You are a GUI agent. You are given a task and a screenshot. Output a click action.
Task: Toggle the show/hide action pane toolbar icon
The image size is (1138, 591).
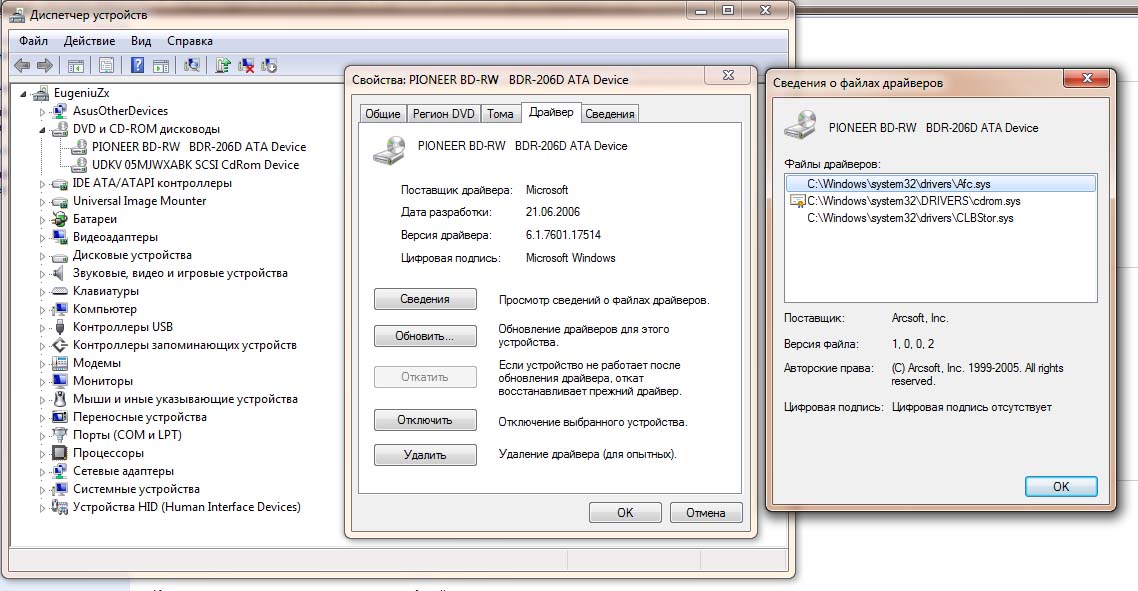pyautogui.click(x=161, y=65)
